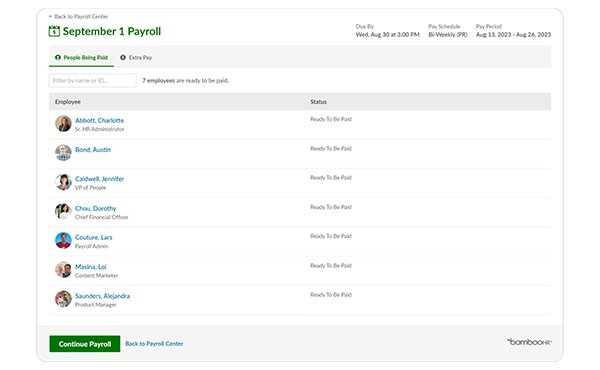Click Ready To Be Paid for Charlotte Abbott
600x370 pixels.
coord(331,119)
